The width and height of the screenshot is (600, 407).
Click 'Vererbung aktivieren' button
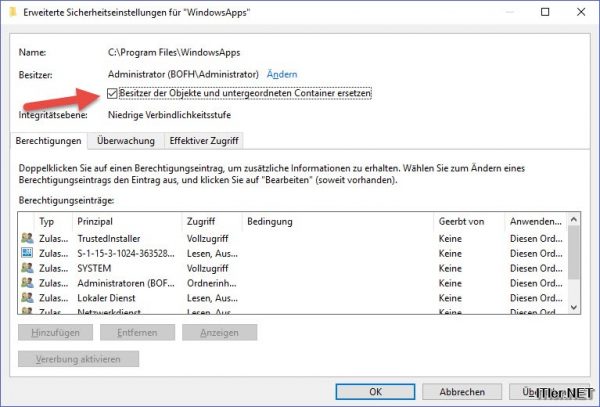tap(79, 358)
